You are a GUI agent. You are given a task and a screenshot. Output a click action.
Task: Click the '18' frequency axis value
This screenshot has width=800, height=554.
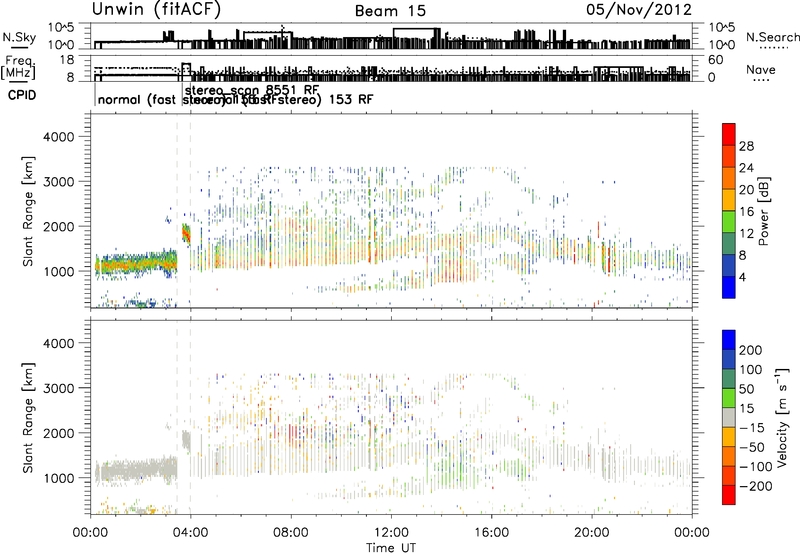click(67, 60)
